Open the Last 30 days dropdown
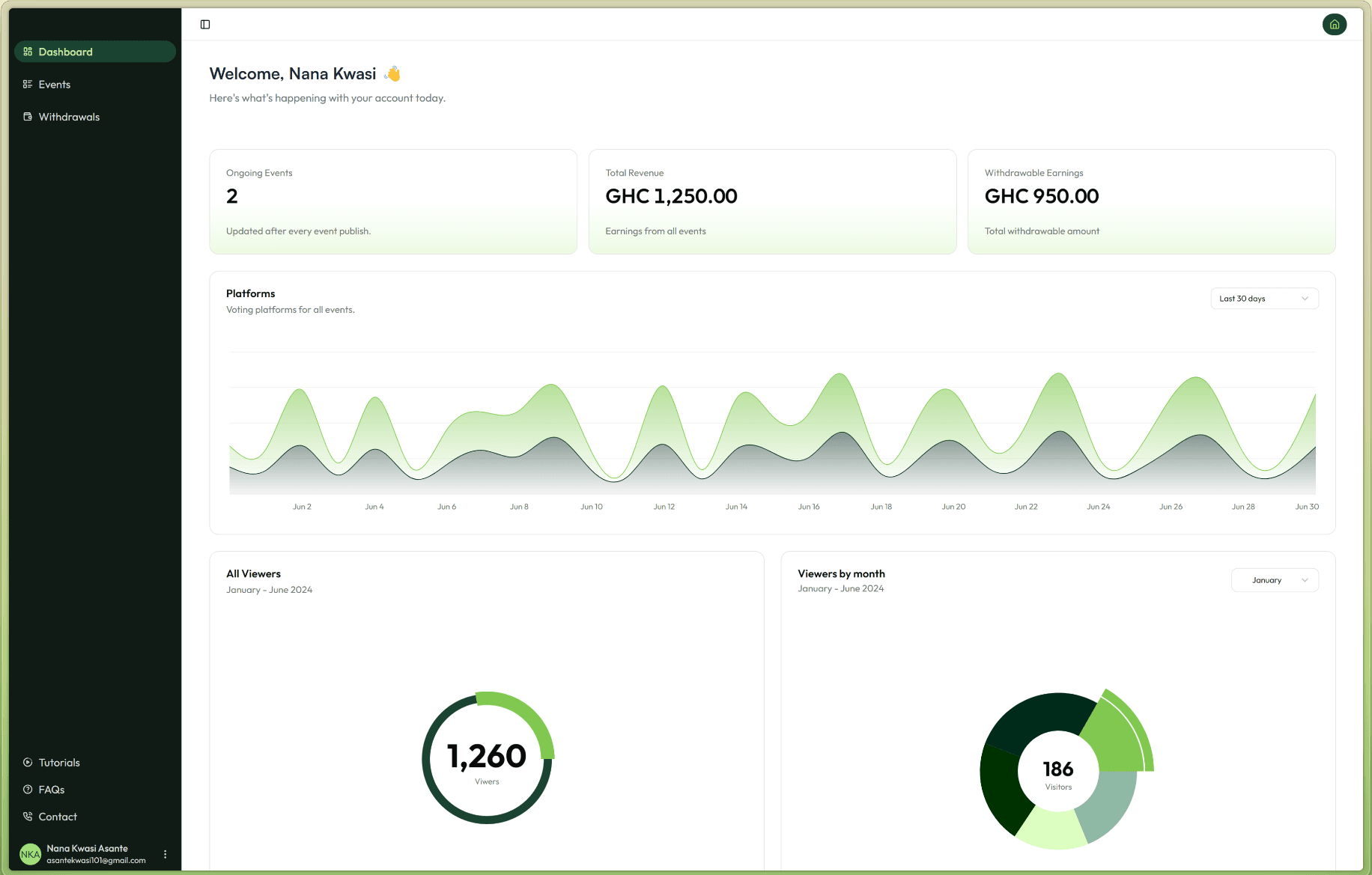The width and height of the screenshot is (1372, 875). click(1263, 298)
